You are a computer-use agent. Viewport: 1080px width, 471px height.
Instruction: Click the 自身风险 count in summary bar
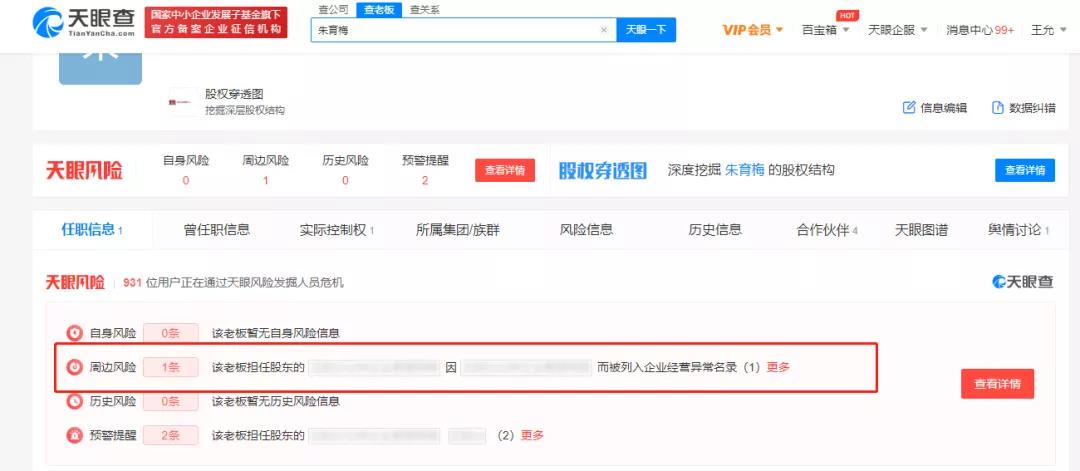coord(186,180)
